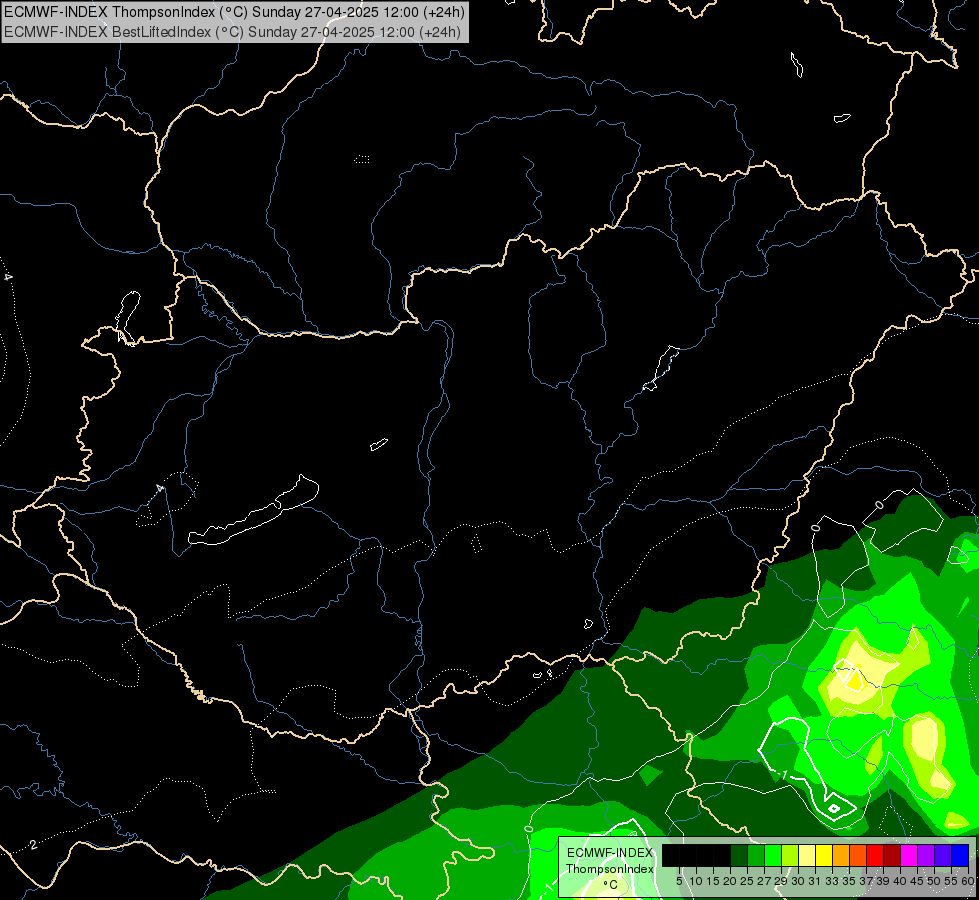The width and height of the screenshot is (979, 900).
Task: Select the violet 50-55 legend swatch
Action: [x=943, y=855]
